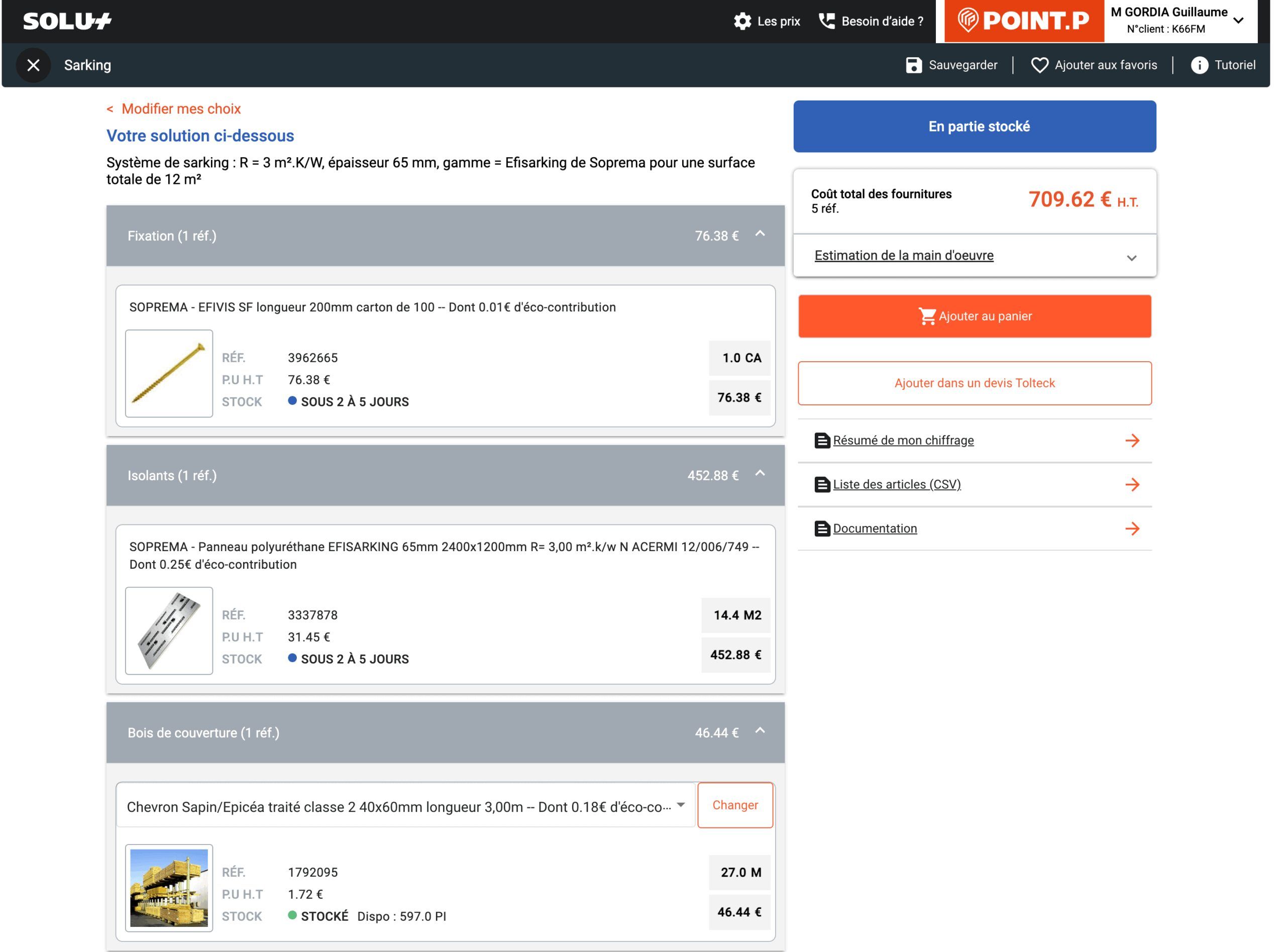Click quantity field 27.0 M

(739, 872)
